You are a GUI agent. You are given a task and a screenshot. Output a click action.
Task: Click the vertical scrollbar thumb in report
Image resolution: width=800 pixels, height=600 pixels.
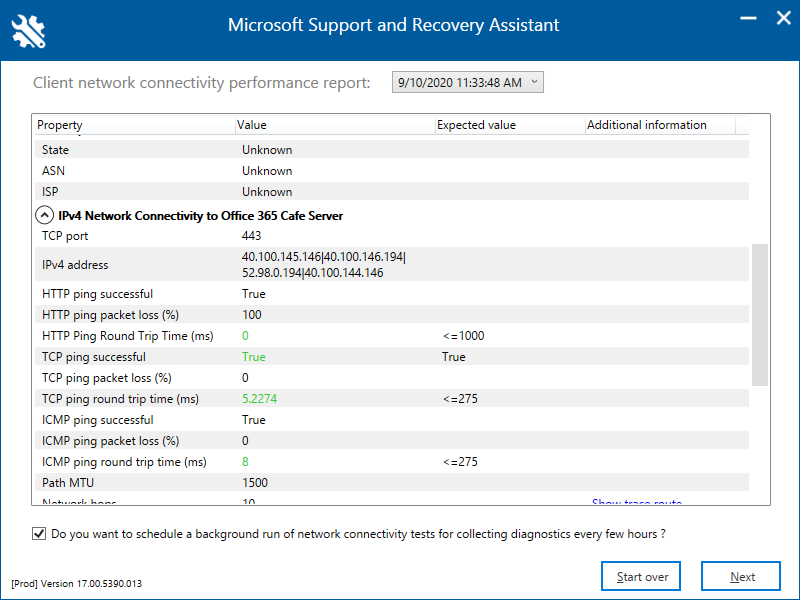[760, 315]
